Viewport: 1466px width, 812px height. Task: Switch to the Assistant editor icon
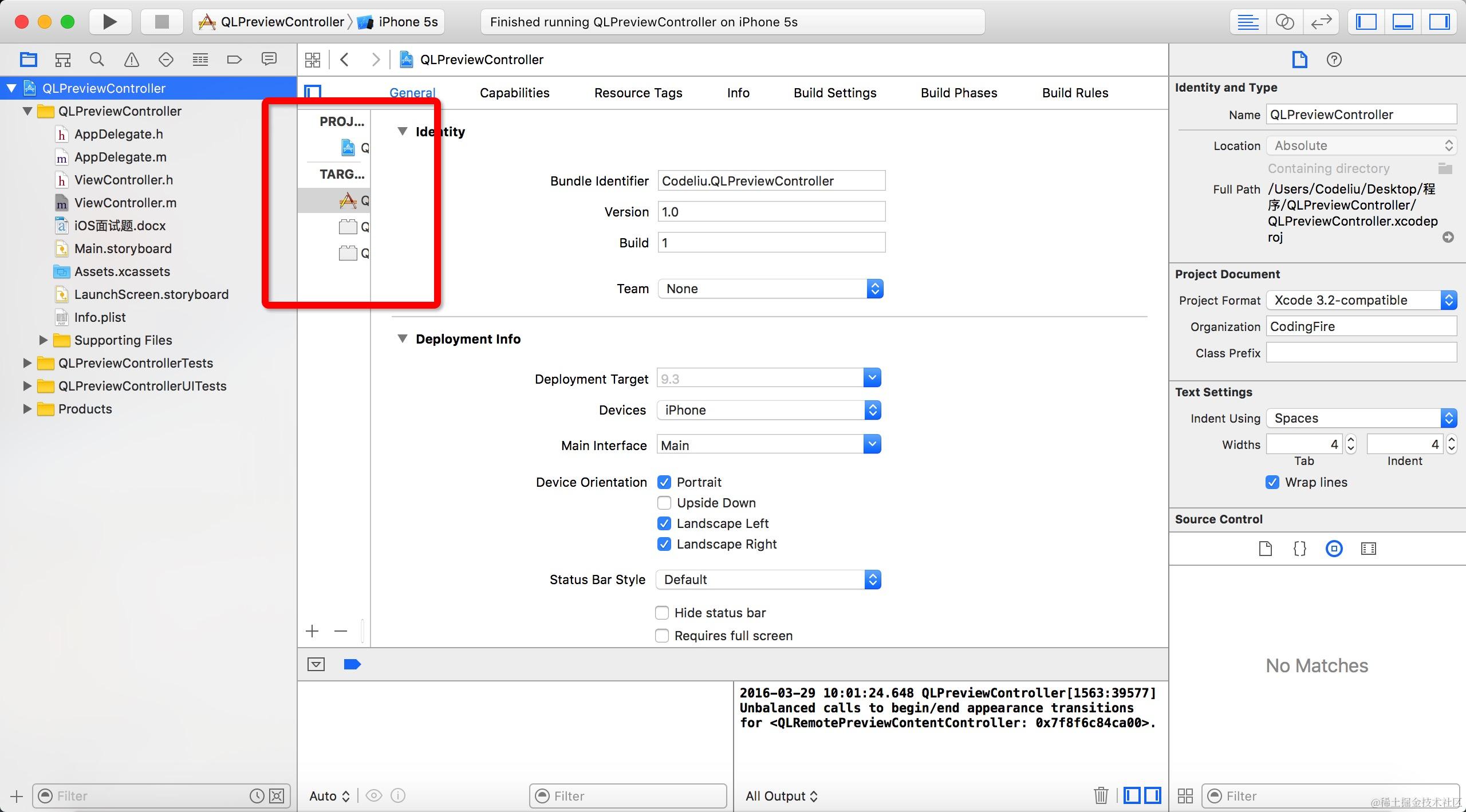[x=1284, y=22]
